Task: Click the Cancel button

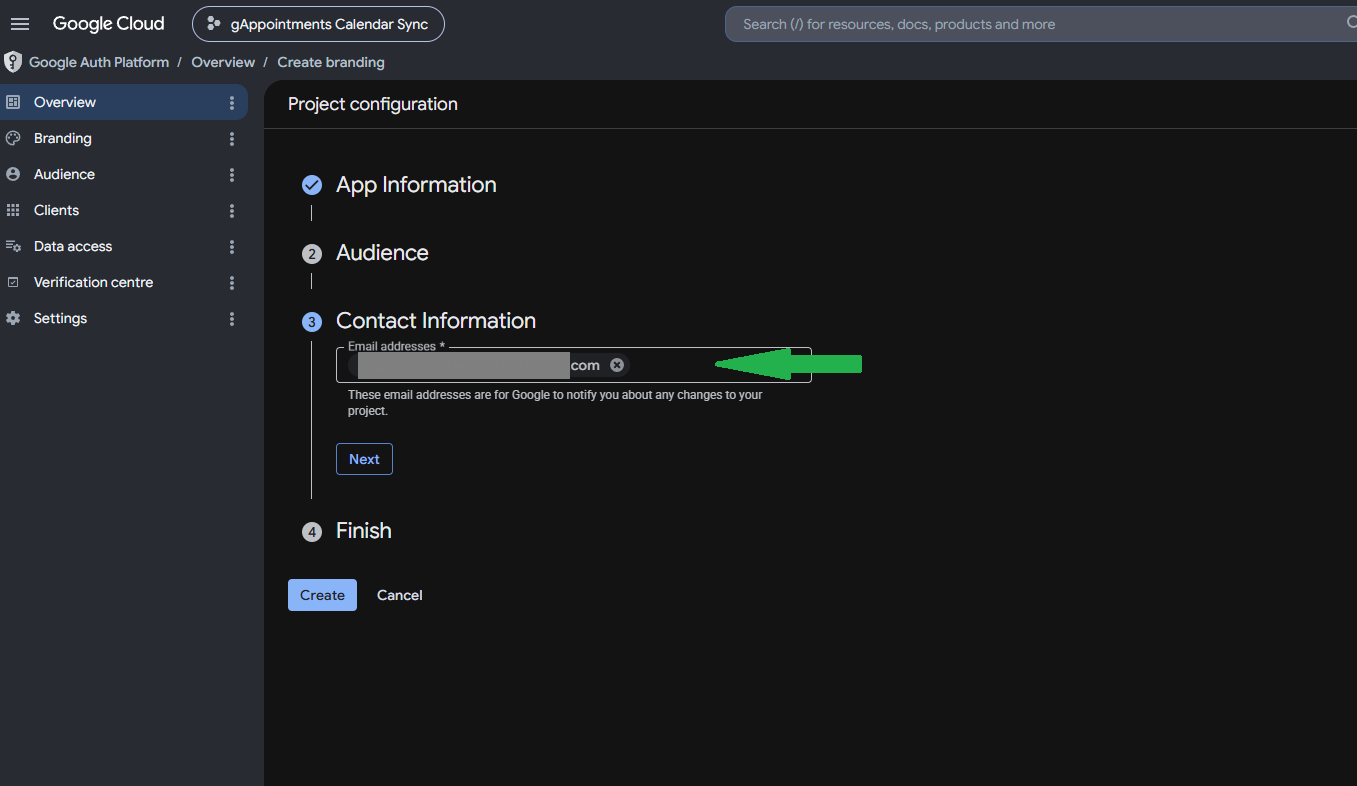Action: [400, 595]
